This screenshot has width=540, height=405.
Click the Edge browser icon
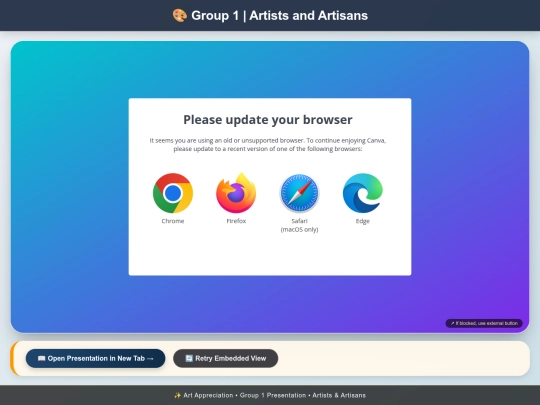(x=363, y=193)
